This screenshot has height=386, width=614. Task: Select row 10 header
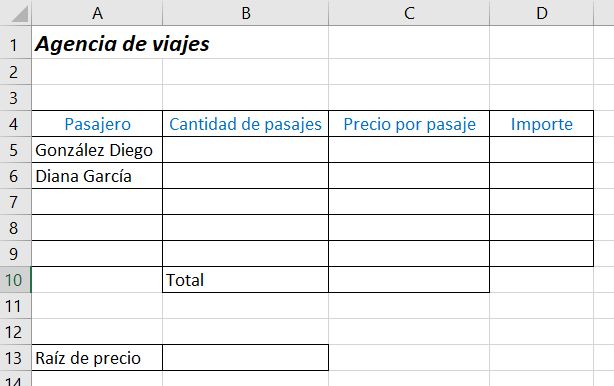15,280
